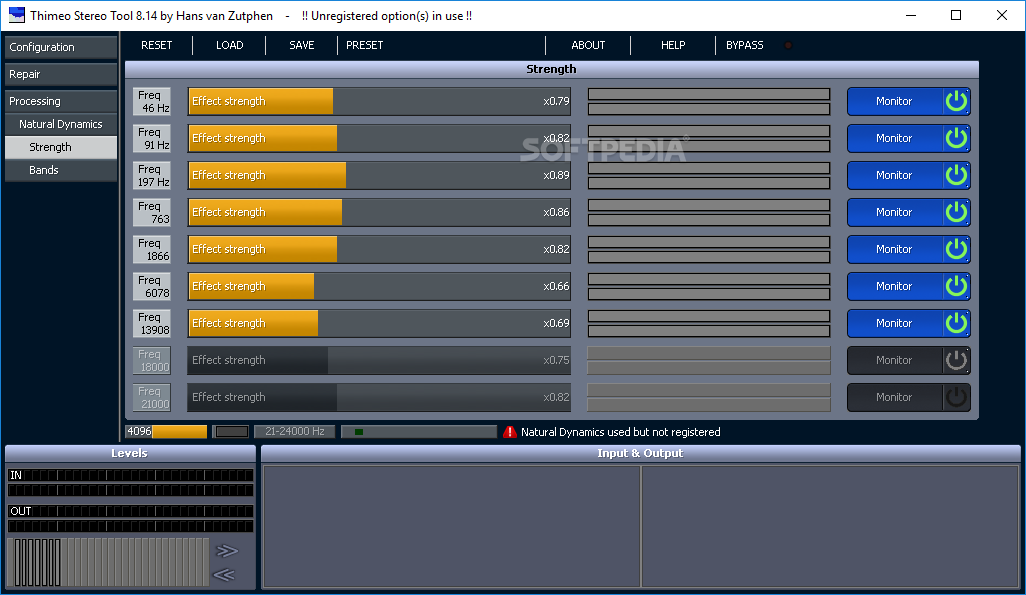
Task: Adjust effect strength slider showing x0.86
Action: click(380, 212)
